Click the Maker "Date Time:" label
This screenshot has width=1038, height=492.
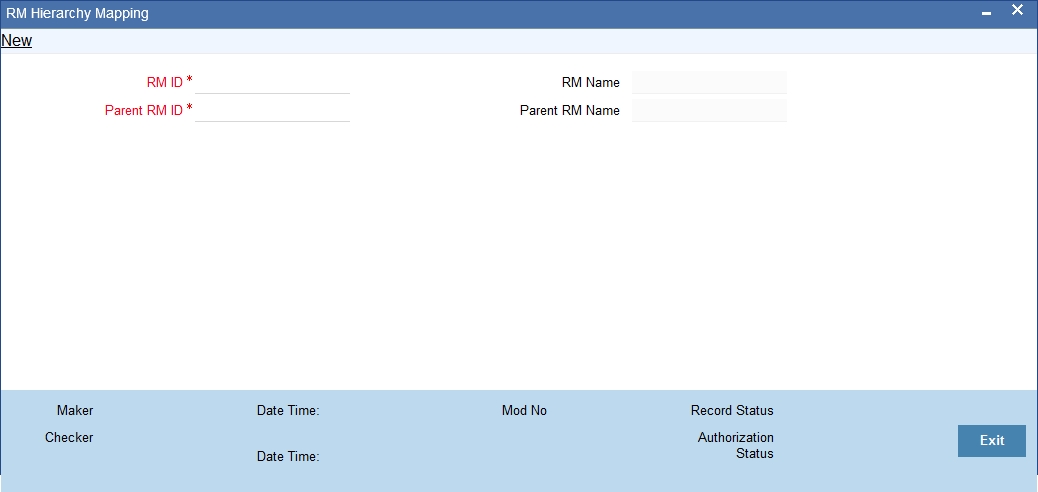point(288,411)
